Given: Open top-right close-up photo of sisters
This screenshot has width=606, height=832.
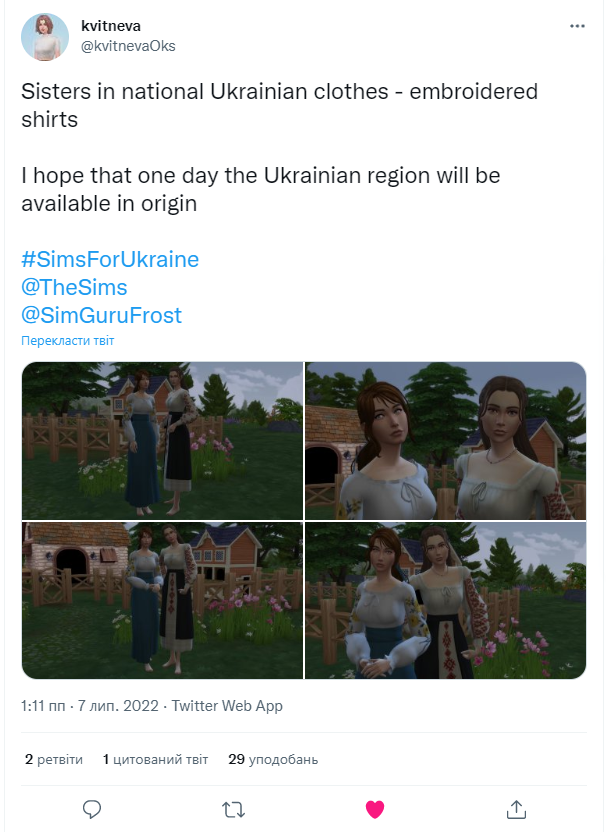Looking at the screenshot, I should pos(446,440).
